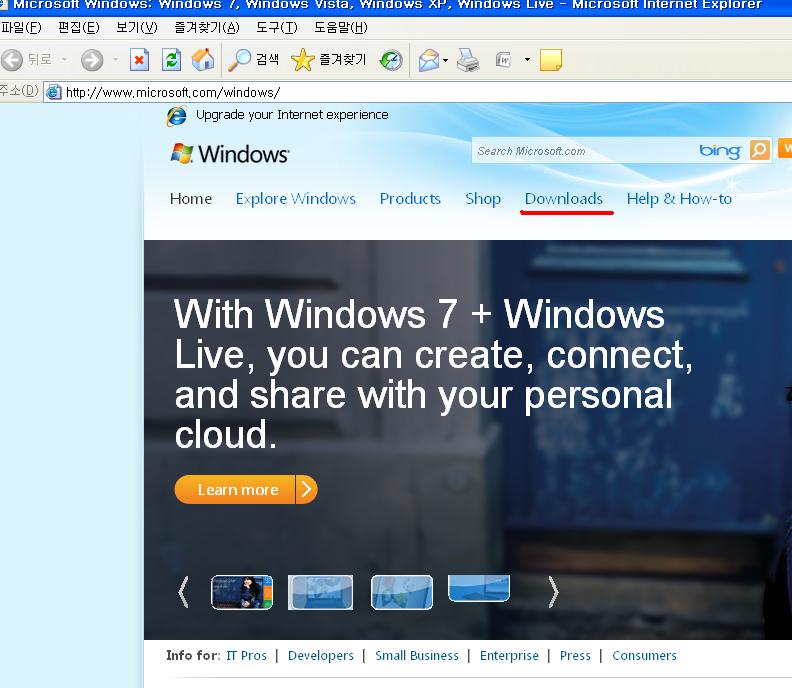Image resolution: width=792 pixels, height=688 pixels.
Task: Click the yellow note icon in the toolbar
Action: [551, 60]
